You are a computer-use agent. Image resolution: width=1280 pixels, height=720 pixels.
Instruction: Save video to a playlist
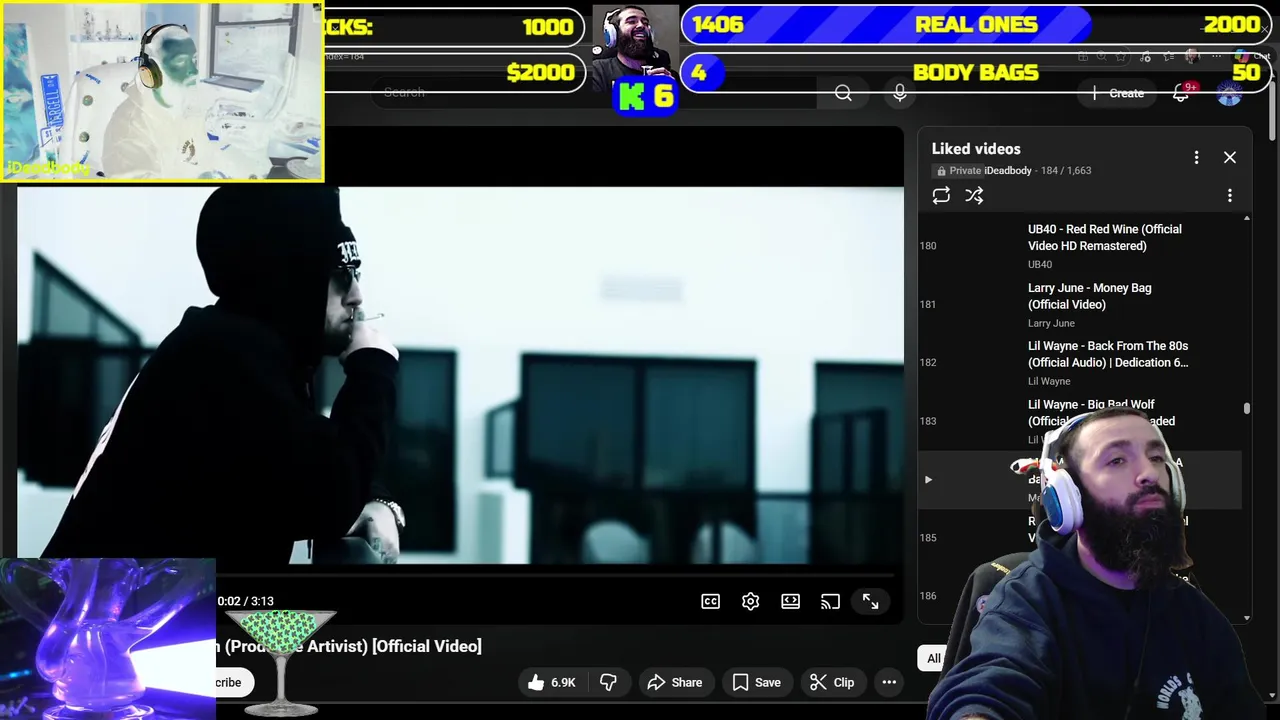point(756,682)
